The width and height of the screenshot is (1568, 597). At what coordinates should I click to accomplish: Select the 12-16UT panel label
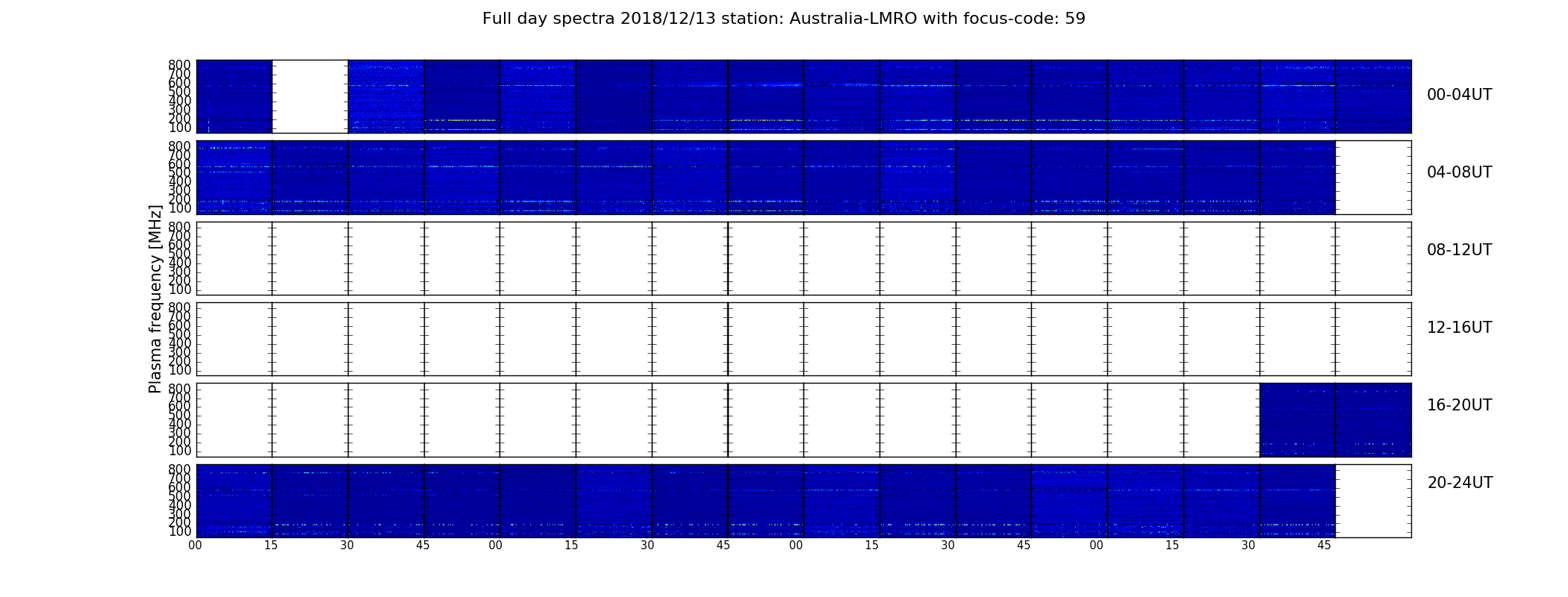1460,328
